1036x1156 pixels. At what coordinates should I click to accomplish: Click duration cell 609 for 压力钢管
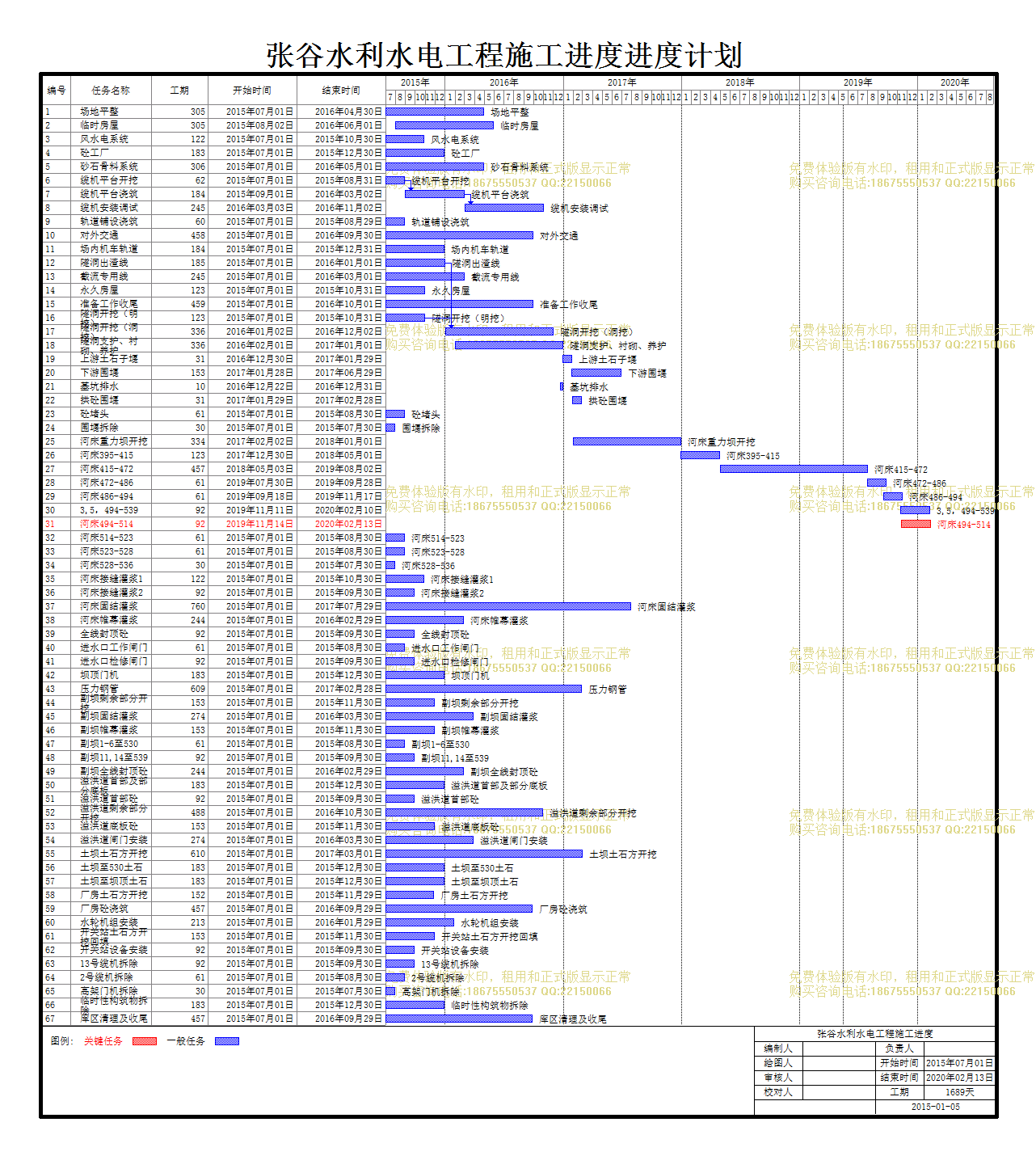point(198,689)
